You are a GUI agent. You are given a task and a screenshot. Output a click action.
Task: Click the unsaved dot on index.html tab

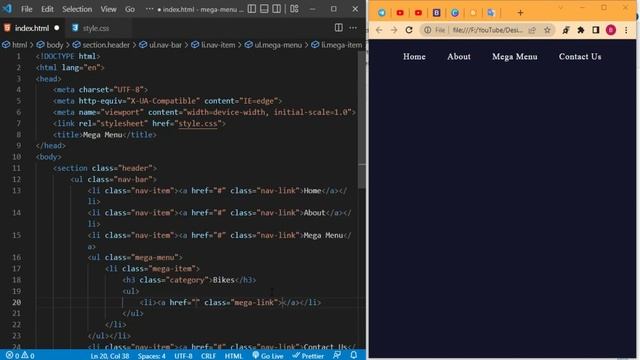(x=57, y=28)
